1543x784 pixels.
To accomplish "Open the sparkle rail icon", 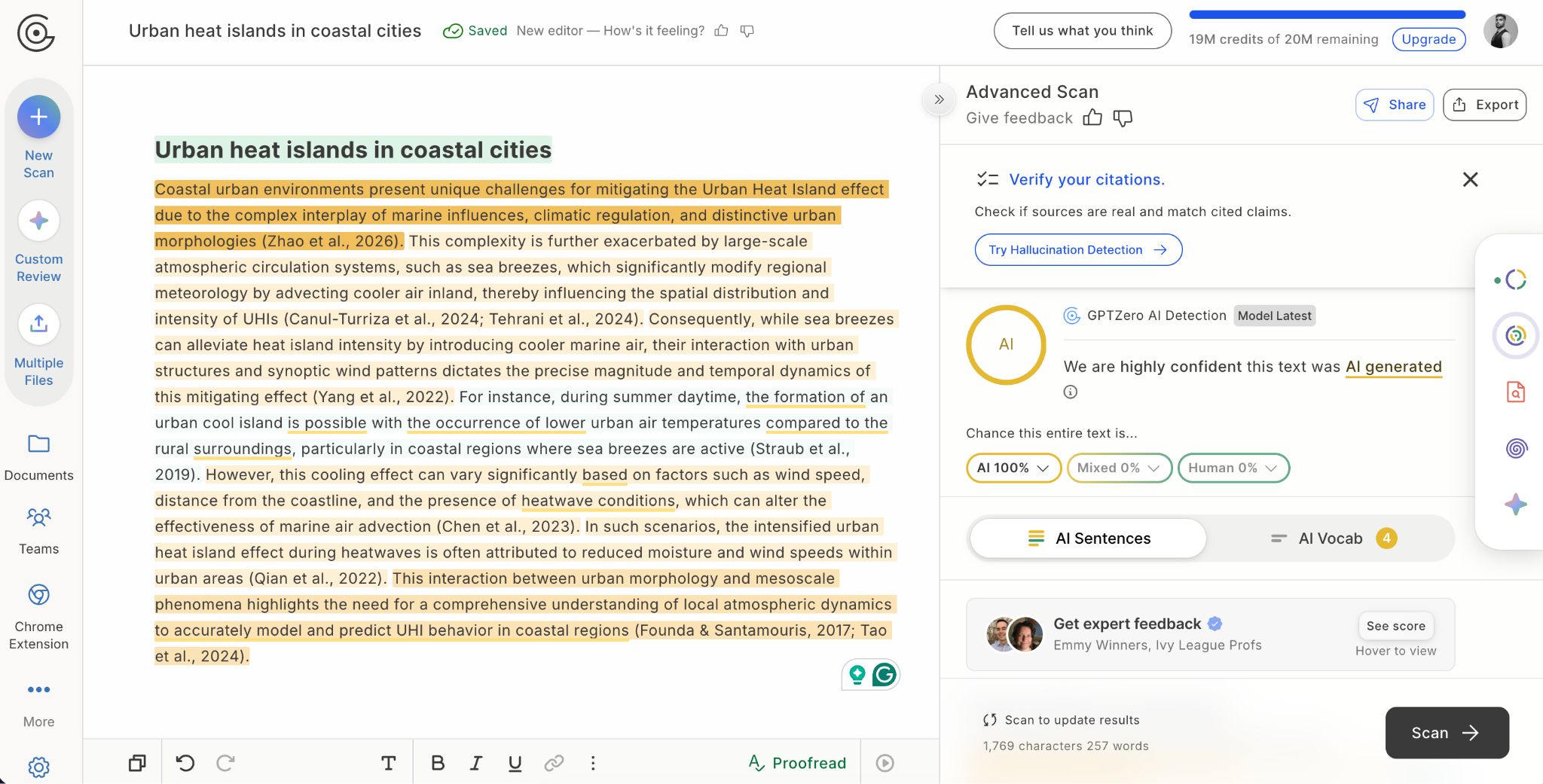I will click(x=1516, y=505).
